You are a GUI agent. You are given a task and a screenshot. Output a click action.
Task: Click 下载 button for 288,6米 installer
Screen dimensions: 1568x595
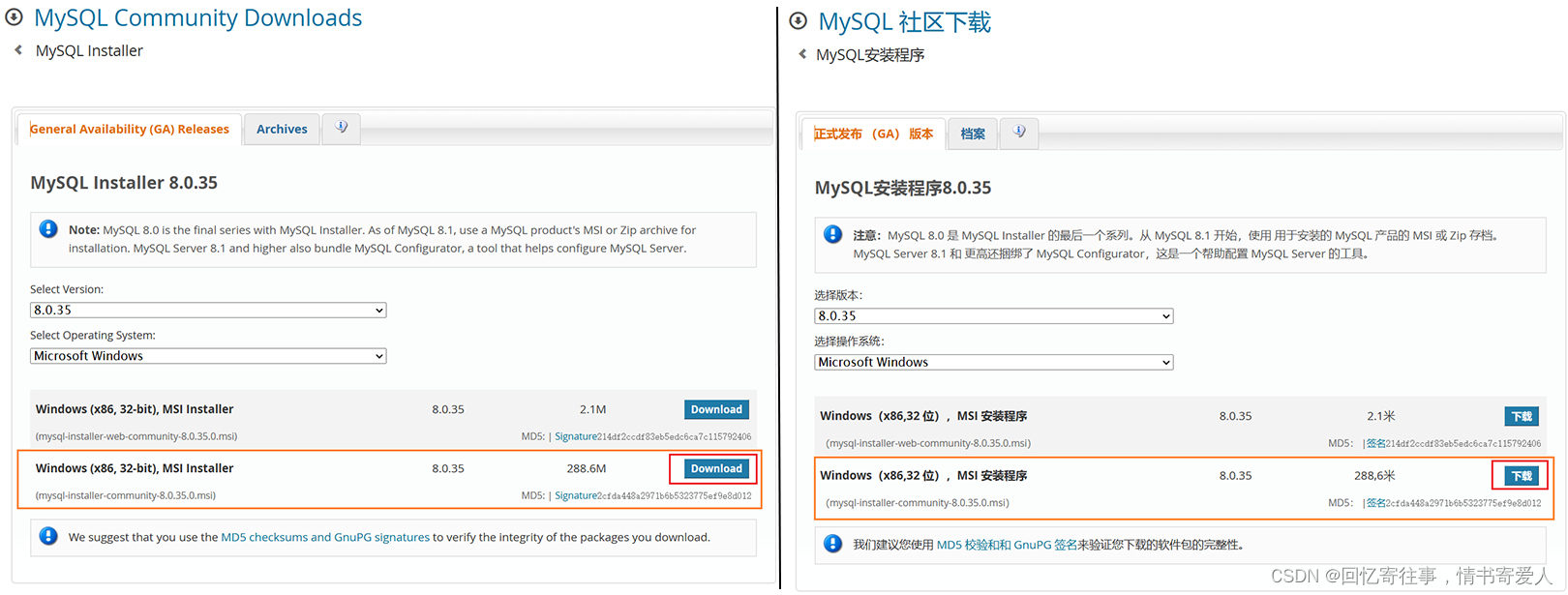pyautogui.click(x=1522, y=476)
